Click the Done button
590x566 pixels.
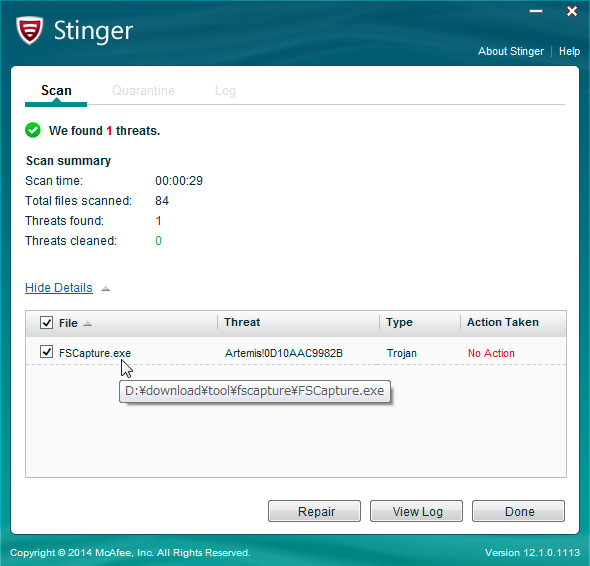coord(519,511)
